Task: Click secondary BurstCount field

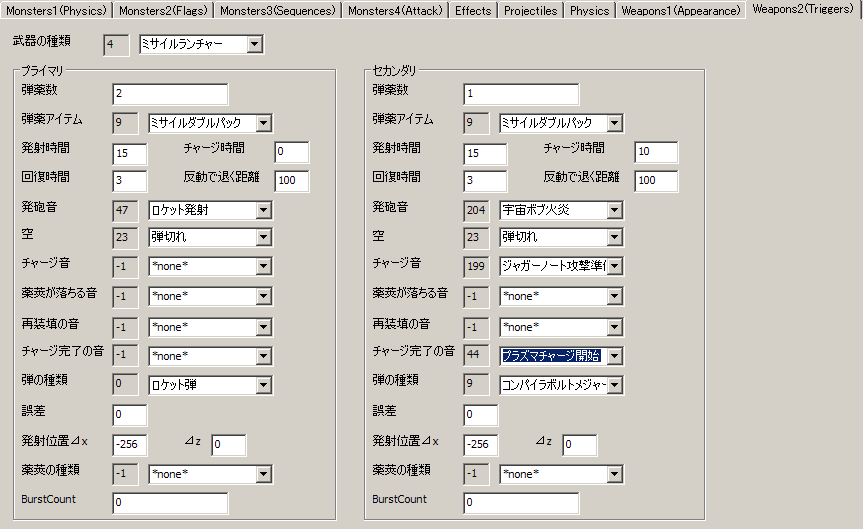Action: (521, 503)
